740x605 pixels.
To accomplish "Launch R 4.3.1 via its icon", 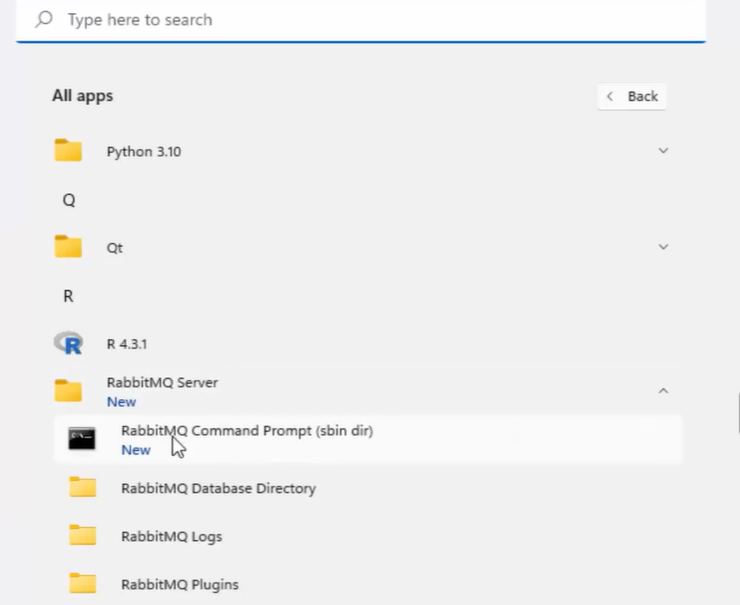I will [x=68, y=343].
